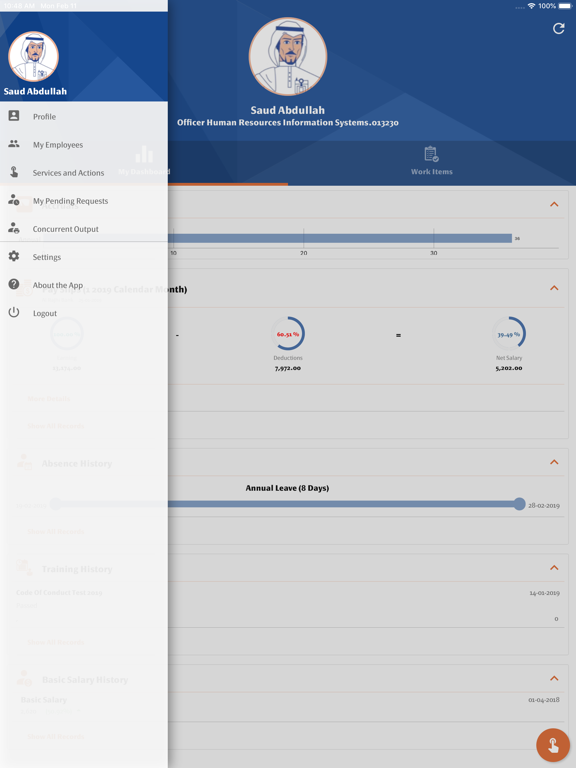576x768 pixels.
Task: Tap the Saud Abdullah name in sidebar
Action: pos(35,92)
